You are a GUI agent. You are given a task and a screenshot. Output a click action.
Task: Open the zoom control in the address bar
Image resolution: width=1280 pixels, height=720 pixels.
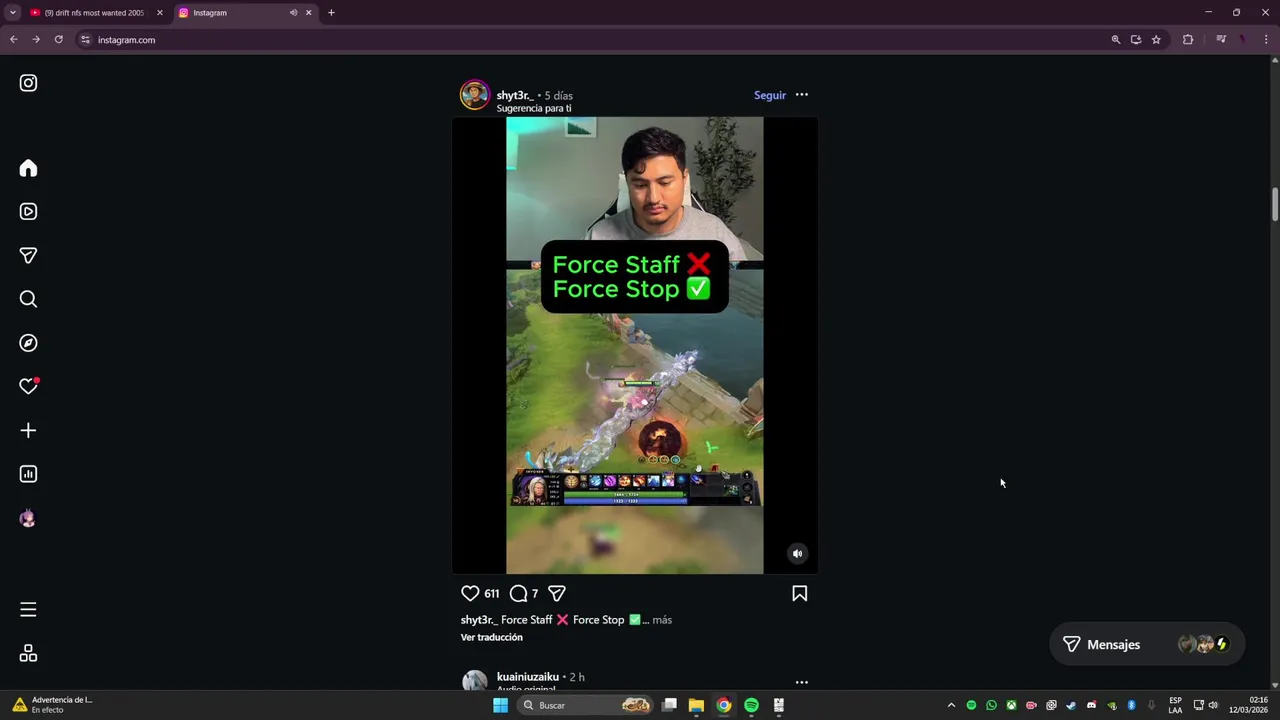coord(1116,40)
